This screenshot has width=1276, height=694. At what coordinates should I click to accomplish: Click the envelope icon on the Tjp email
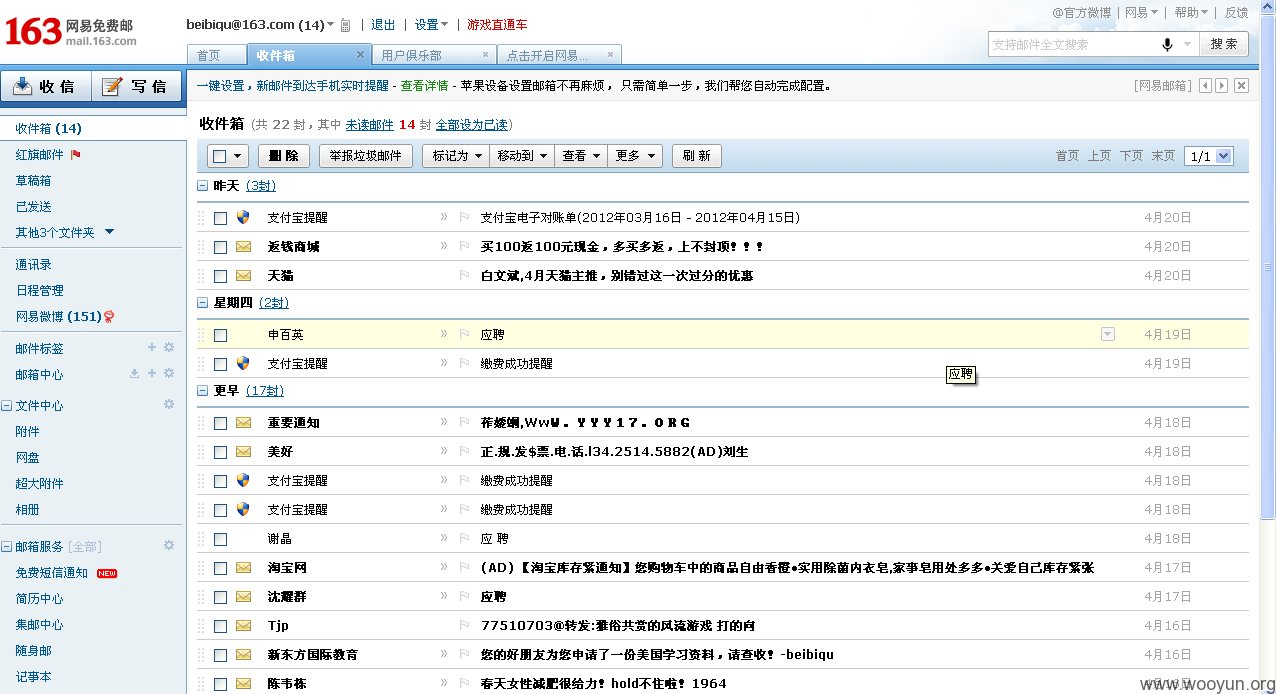[243, 626]
